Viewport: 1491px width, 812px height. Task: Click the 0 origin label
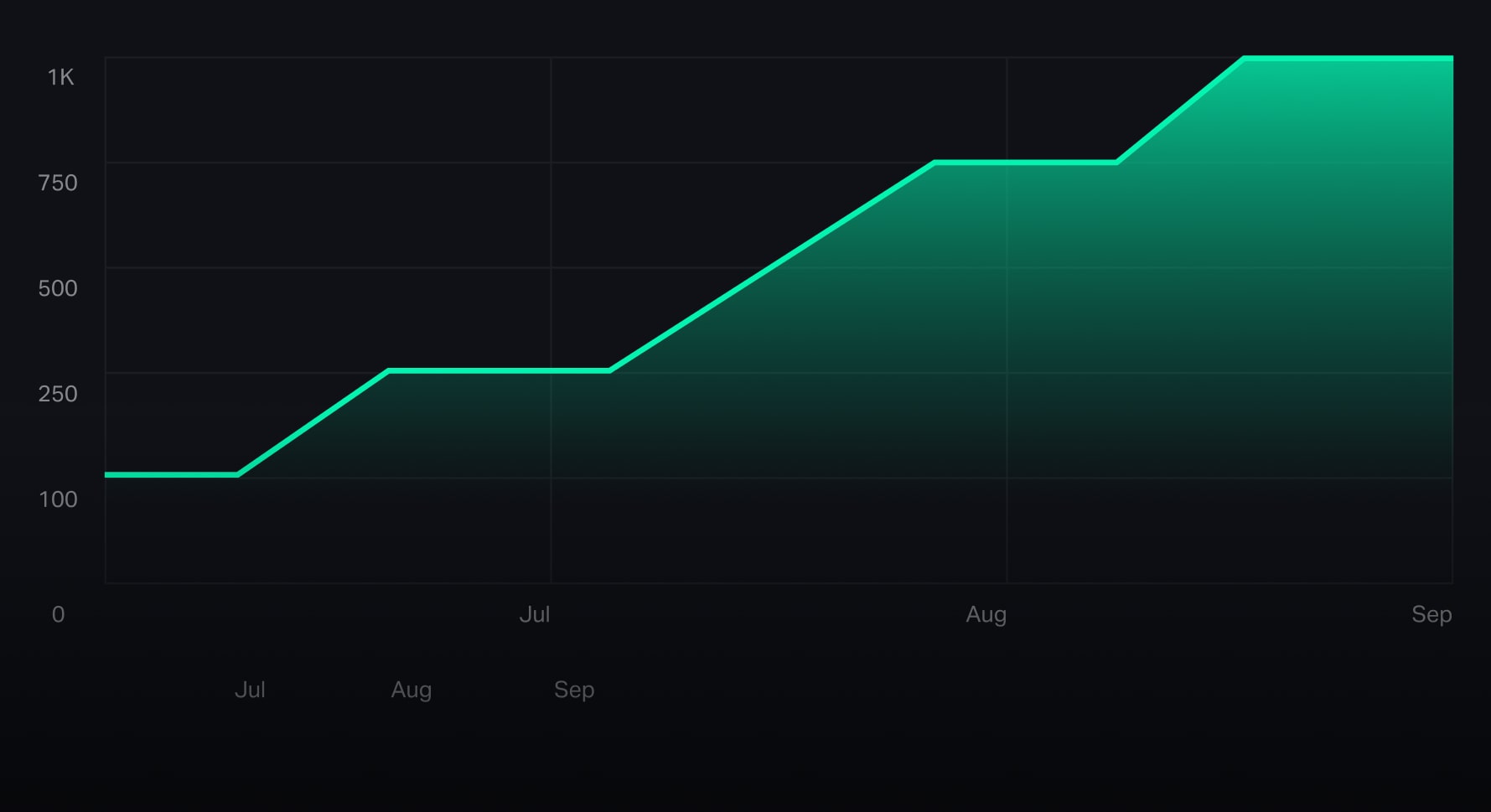(59, 614)
